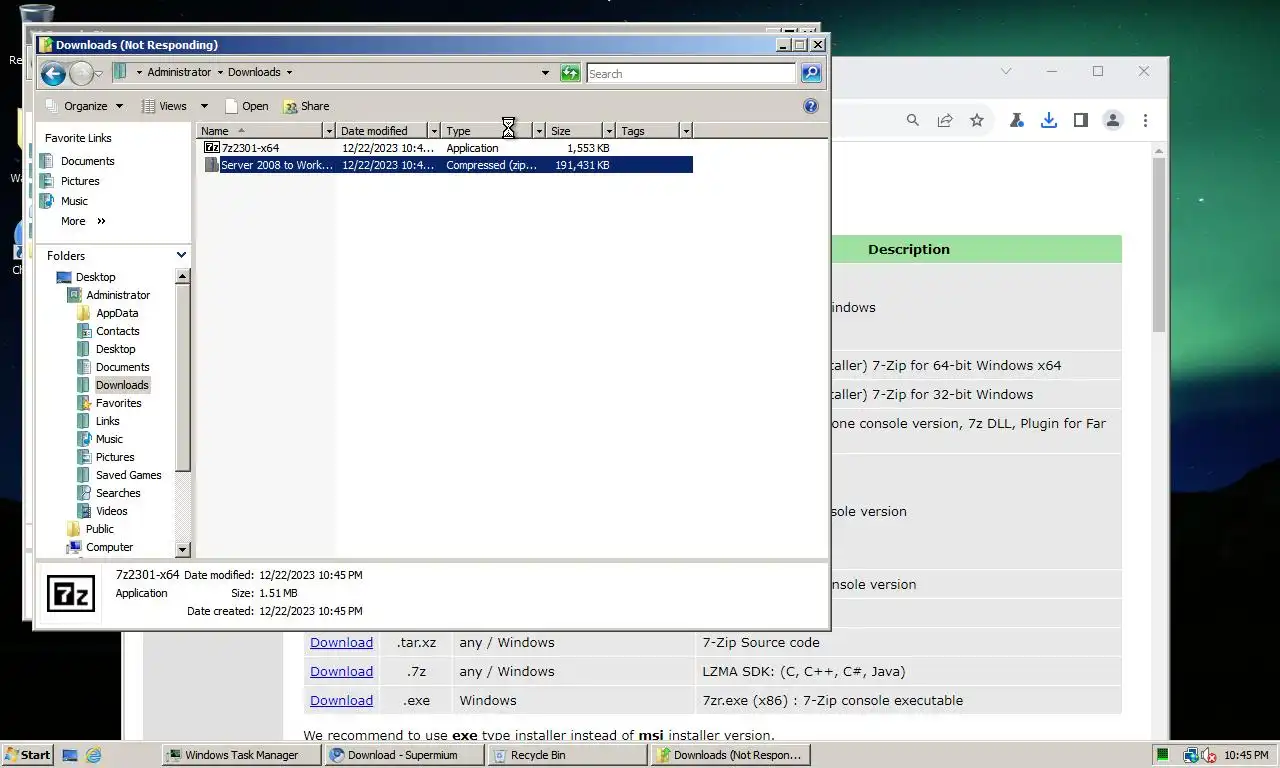
Task: Switch to Windows Task Manager taskbar button
Action: click(241, 755)
